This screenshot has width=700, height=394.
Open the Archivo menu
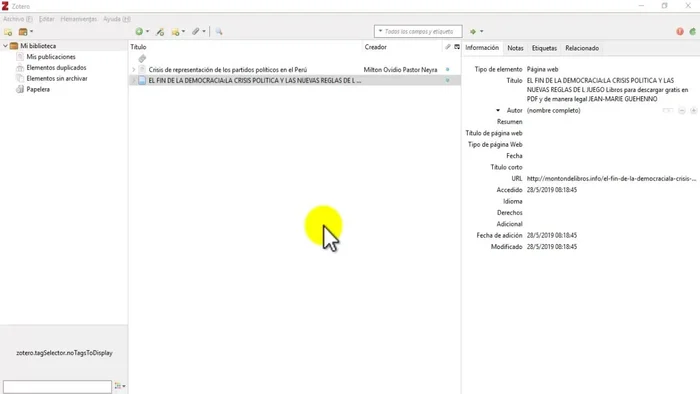tap(17, 19)
